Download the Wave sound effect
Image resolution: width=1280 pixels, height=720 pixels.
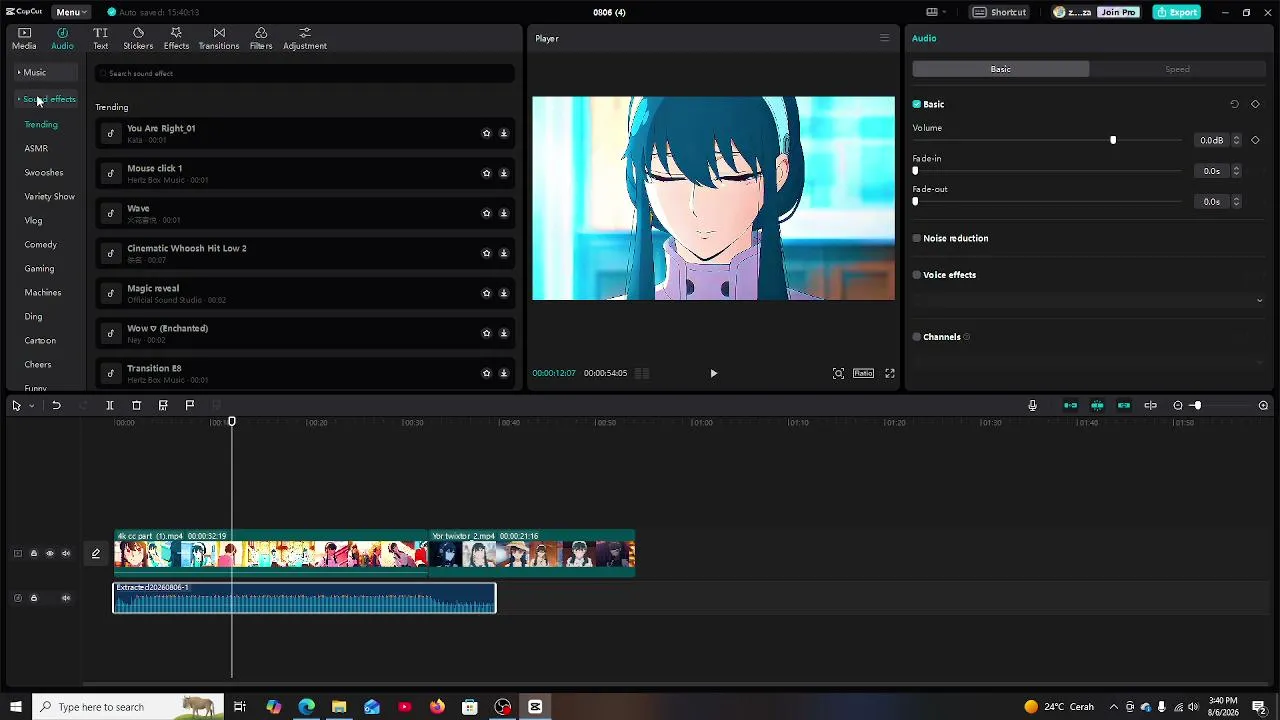coord(504,213)
